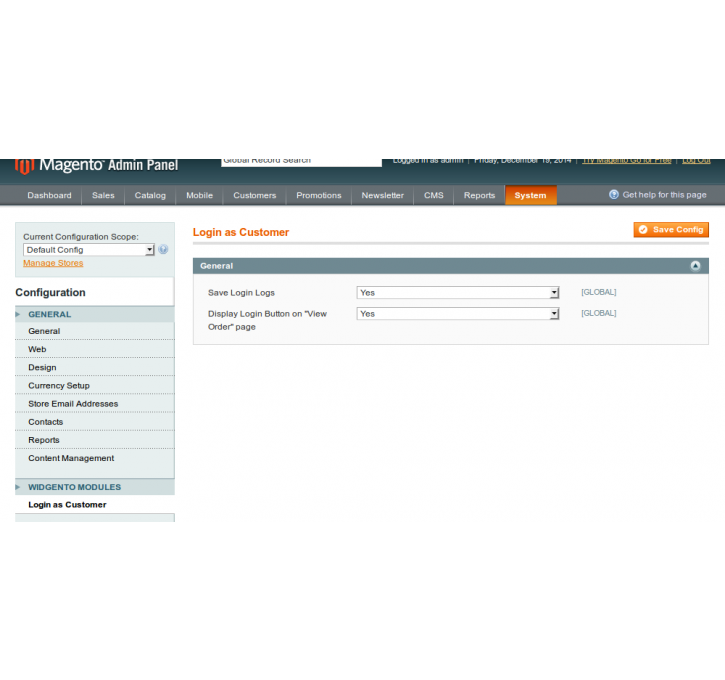Collapse the GENERAL sidebar group
The height and width of the screenshot is (680, 725).
[95, 314]
